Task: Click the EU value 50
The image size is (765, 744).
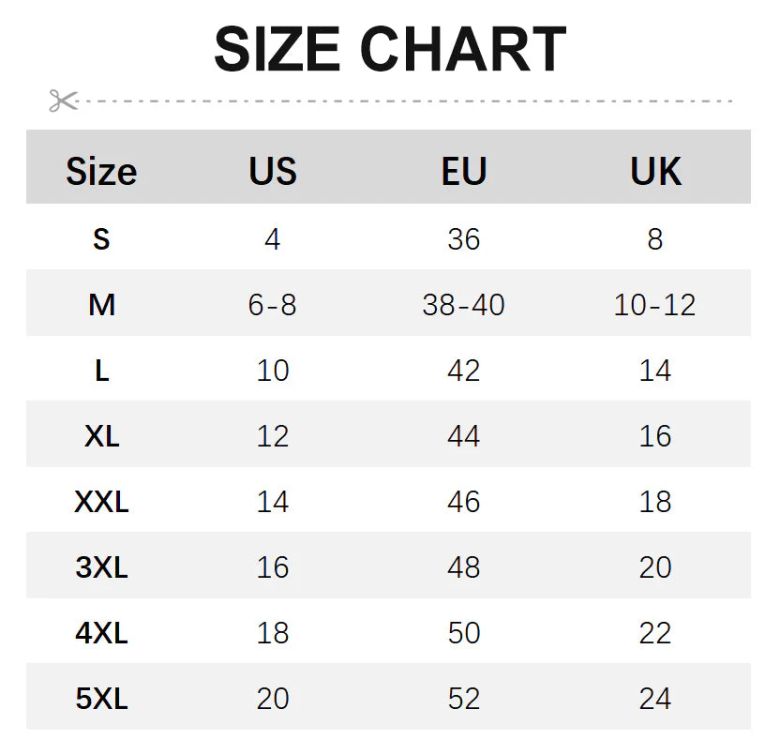Action: pos(464,633)
